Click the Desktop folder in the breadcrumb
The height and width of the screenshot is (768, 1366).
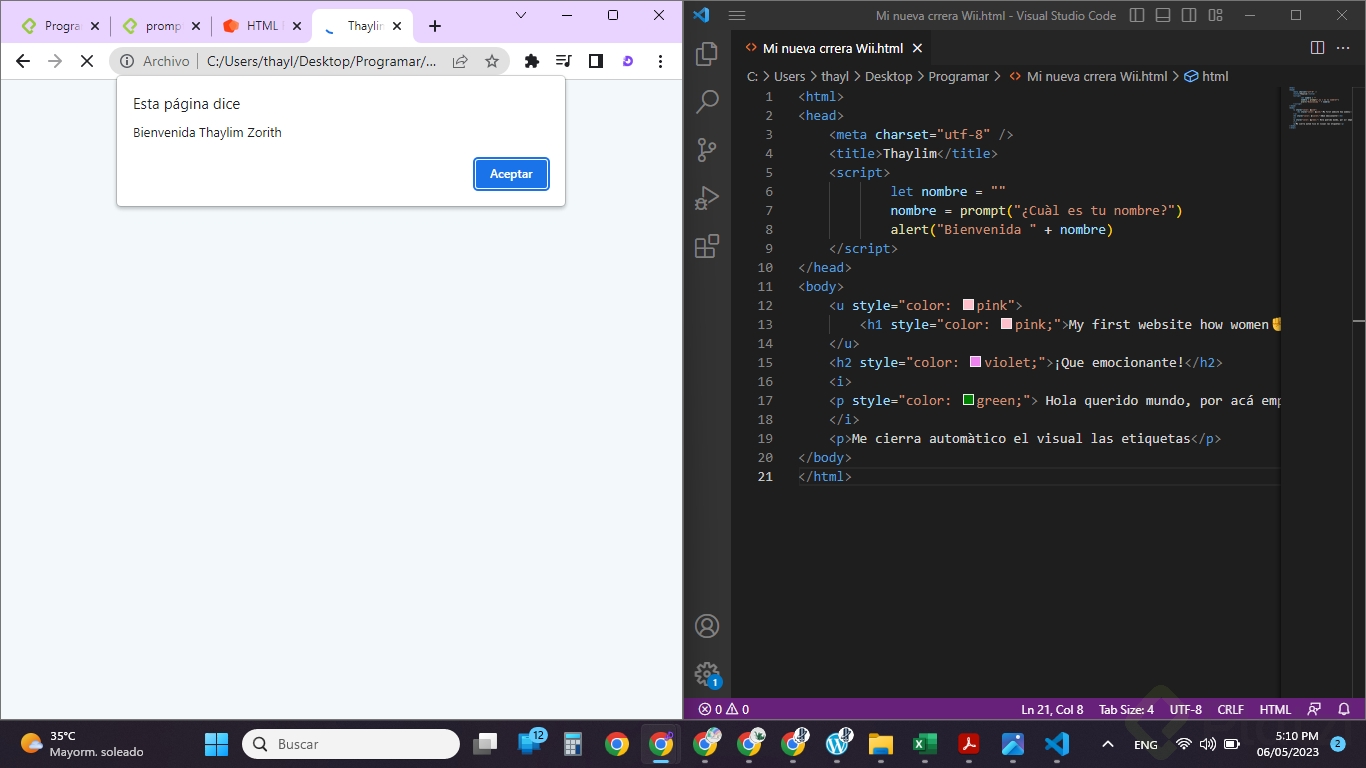tap(888, 76)
